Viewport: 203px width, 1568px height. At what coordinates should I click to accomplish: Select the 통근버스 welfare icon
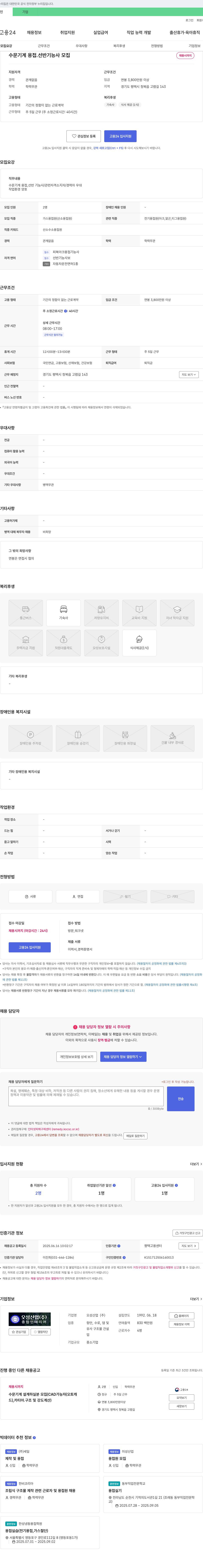pyautogui.click(x=26, y=613)
